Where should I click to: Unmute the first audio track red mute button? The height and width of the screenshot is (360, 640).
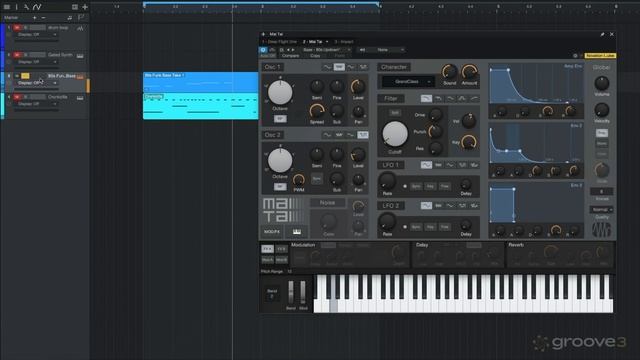click(x=17, y=28)
